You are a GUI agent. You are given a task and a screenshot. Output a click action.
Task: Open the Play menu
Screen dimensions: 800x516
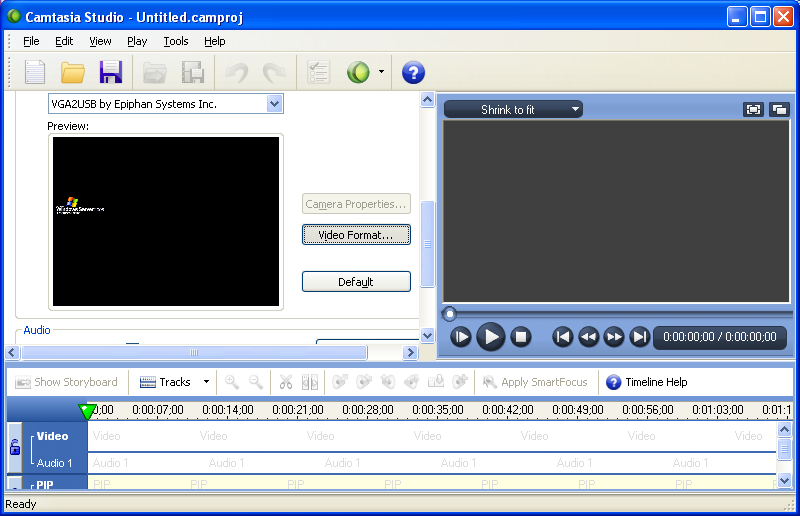[137, 41]
